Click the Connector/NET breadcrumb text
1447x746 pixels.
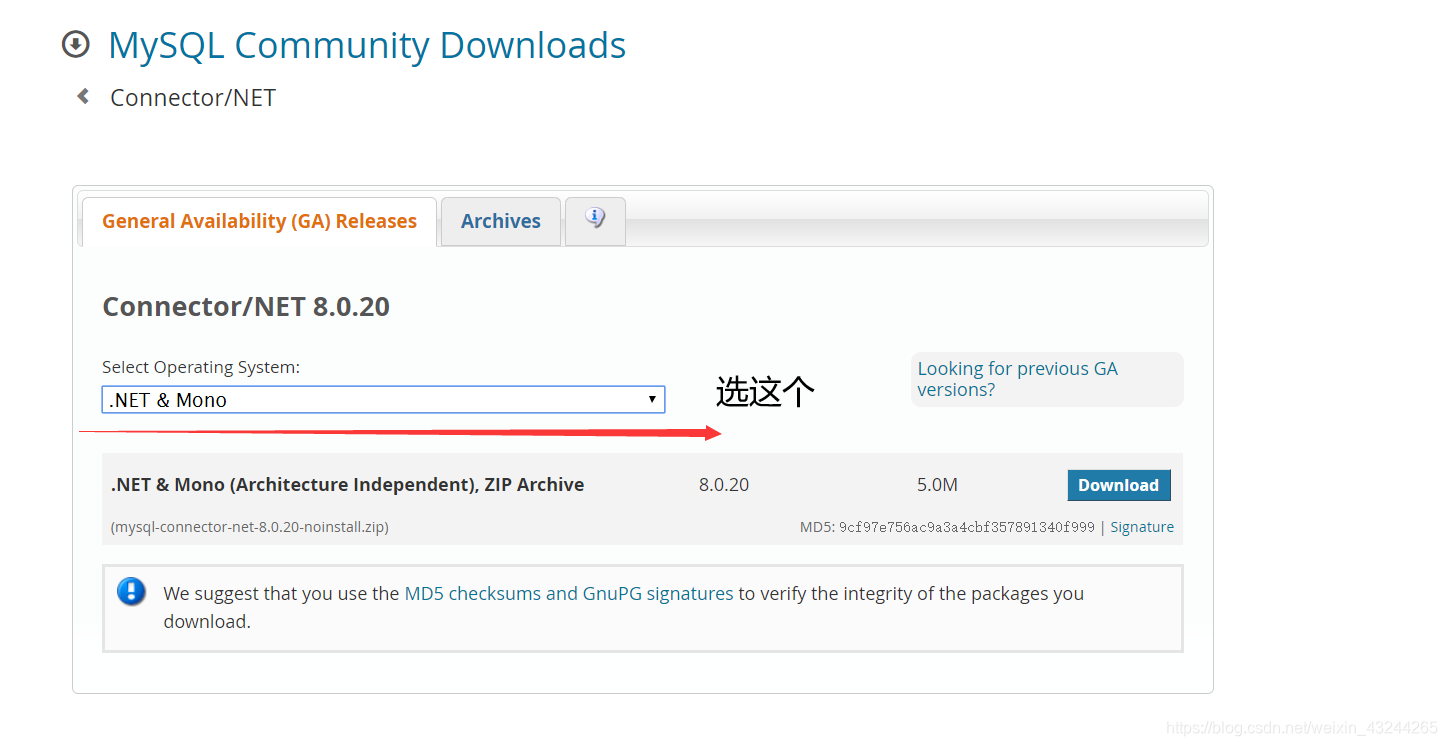coord(193,97)
